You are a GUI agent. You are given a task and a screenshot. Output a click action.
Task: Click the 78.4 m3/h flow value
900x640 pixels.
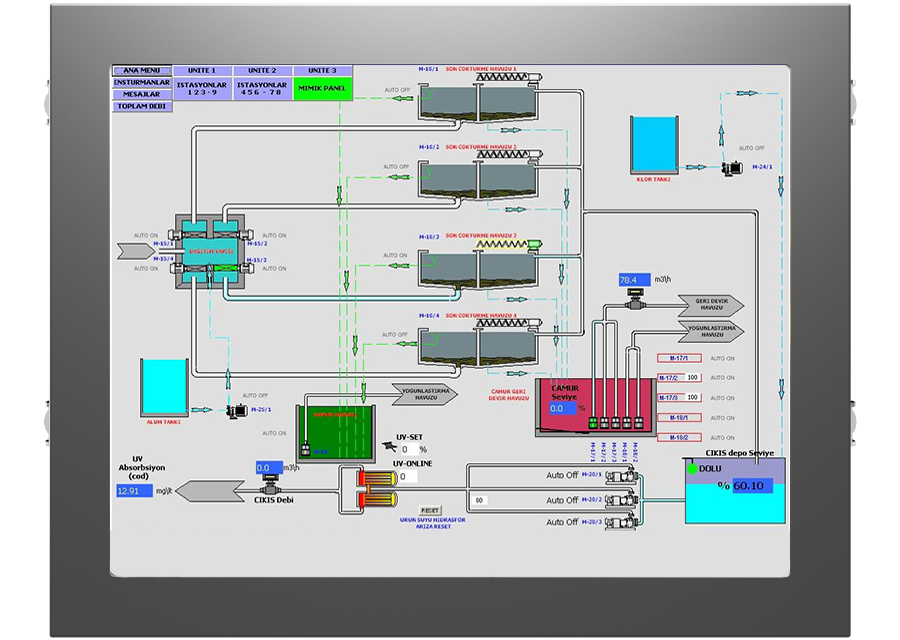pyautogui.click(x=634, y=280)
